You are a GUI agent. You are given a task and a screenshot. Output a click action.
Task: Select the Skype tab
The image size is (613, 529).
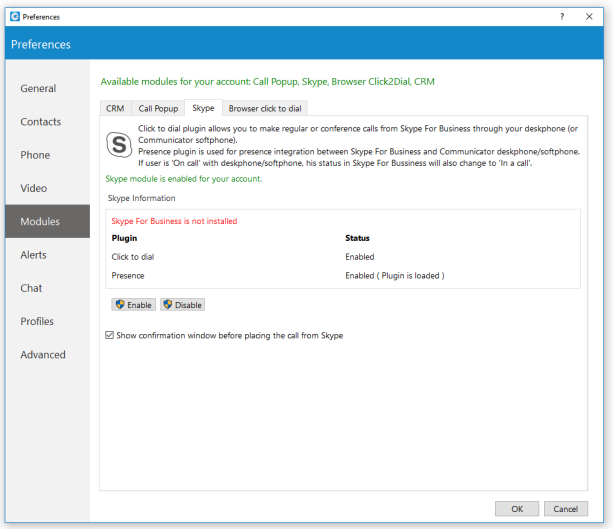coord(203,108)
